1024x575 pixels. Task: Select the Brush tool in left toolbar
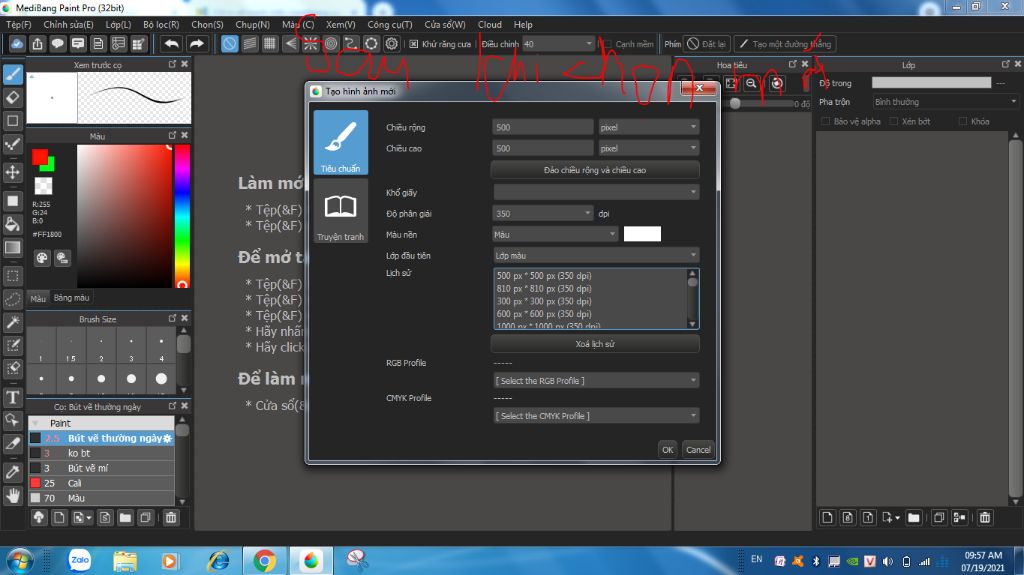point(12,74)
